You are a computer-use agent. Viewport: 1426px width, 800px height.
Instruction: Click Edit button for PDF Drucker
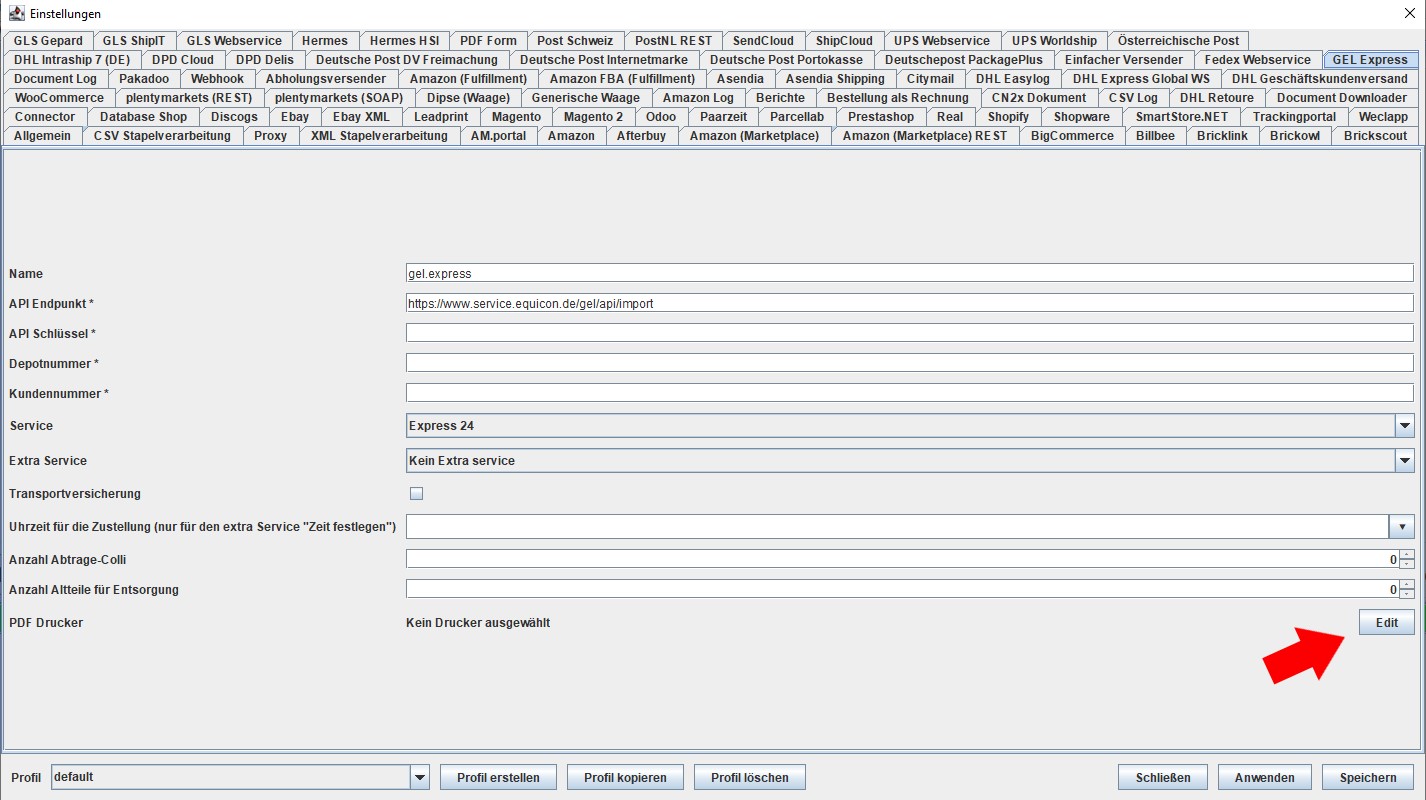click(x=1387, y=622)
